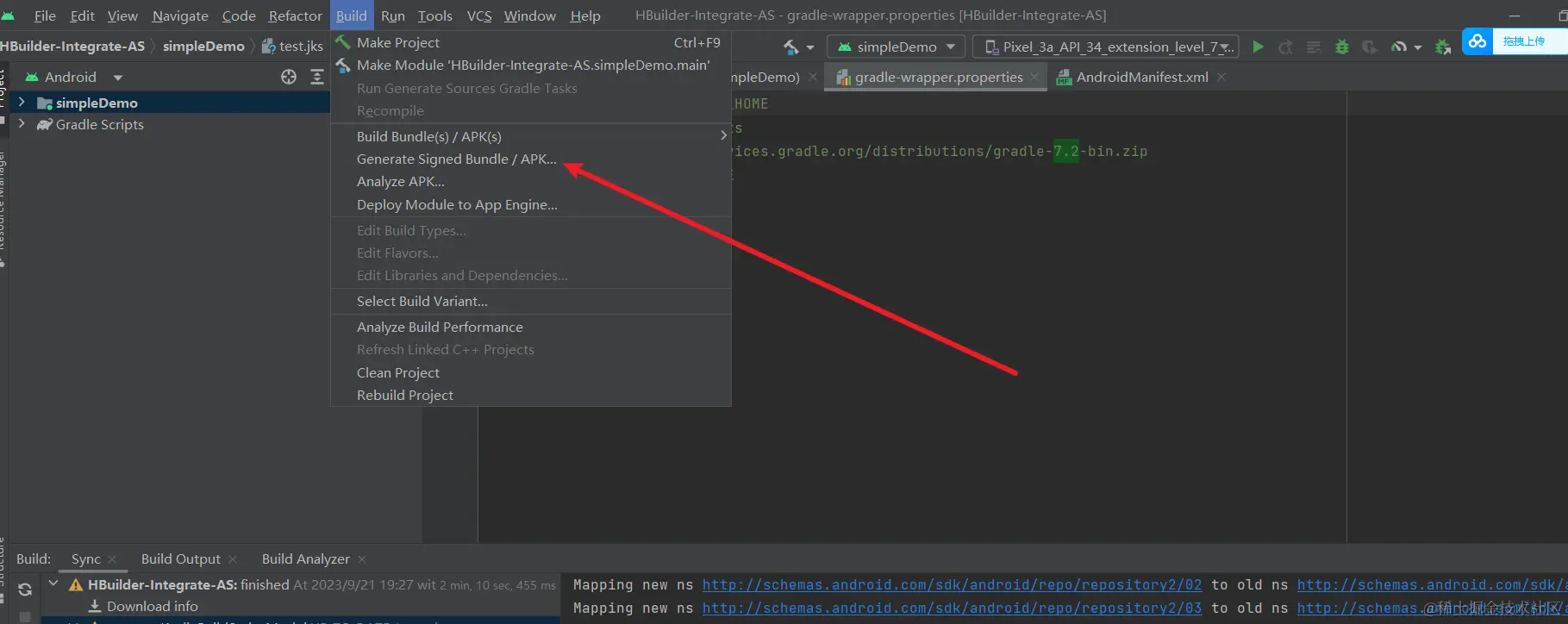Open the repository2/02 schema link

(x=951, y=585)
